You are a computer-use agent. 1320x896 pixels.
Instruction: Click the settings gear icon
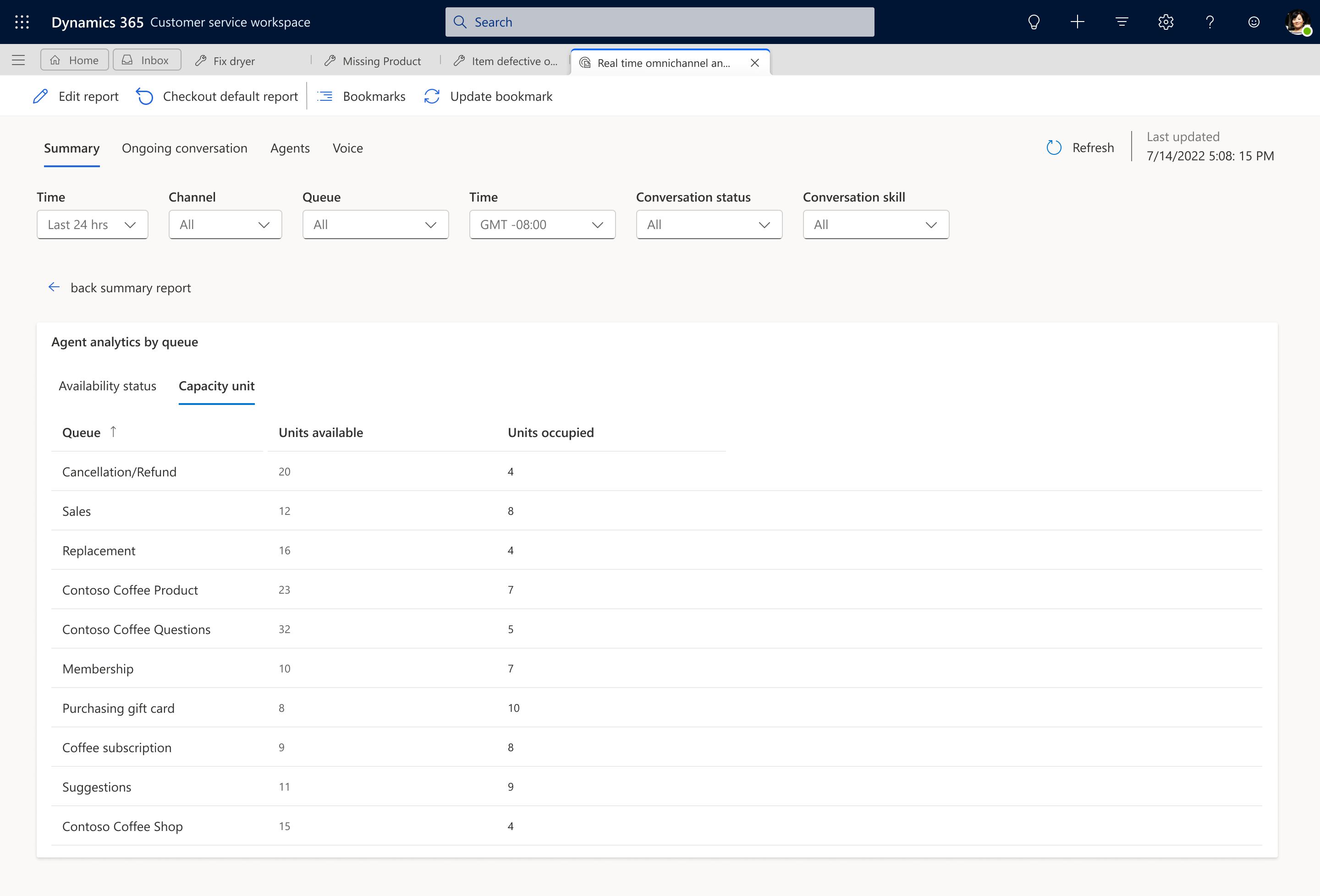pos(1166,22)
